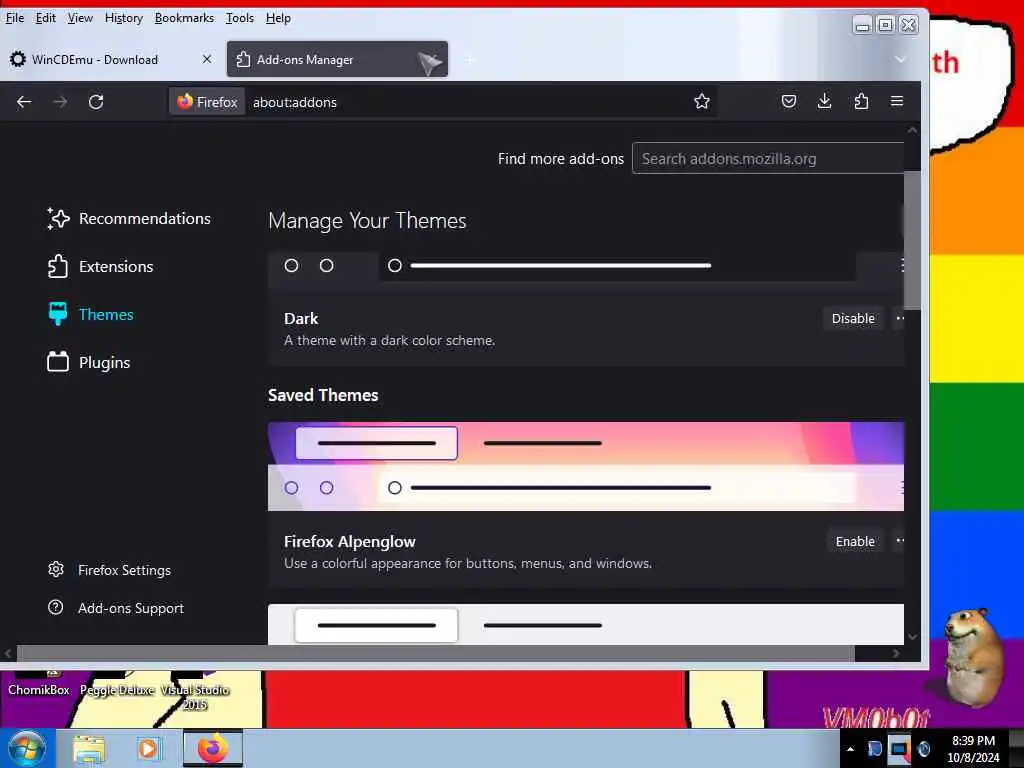Click the Firefox taskbar button
The image size is (1024, 768).
pyautogui.click(x=213, y=748)
